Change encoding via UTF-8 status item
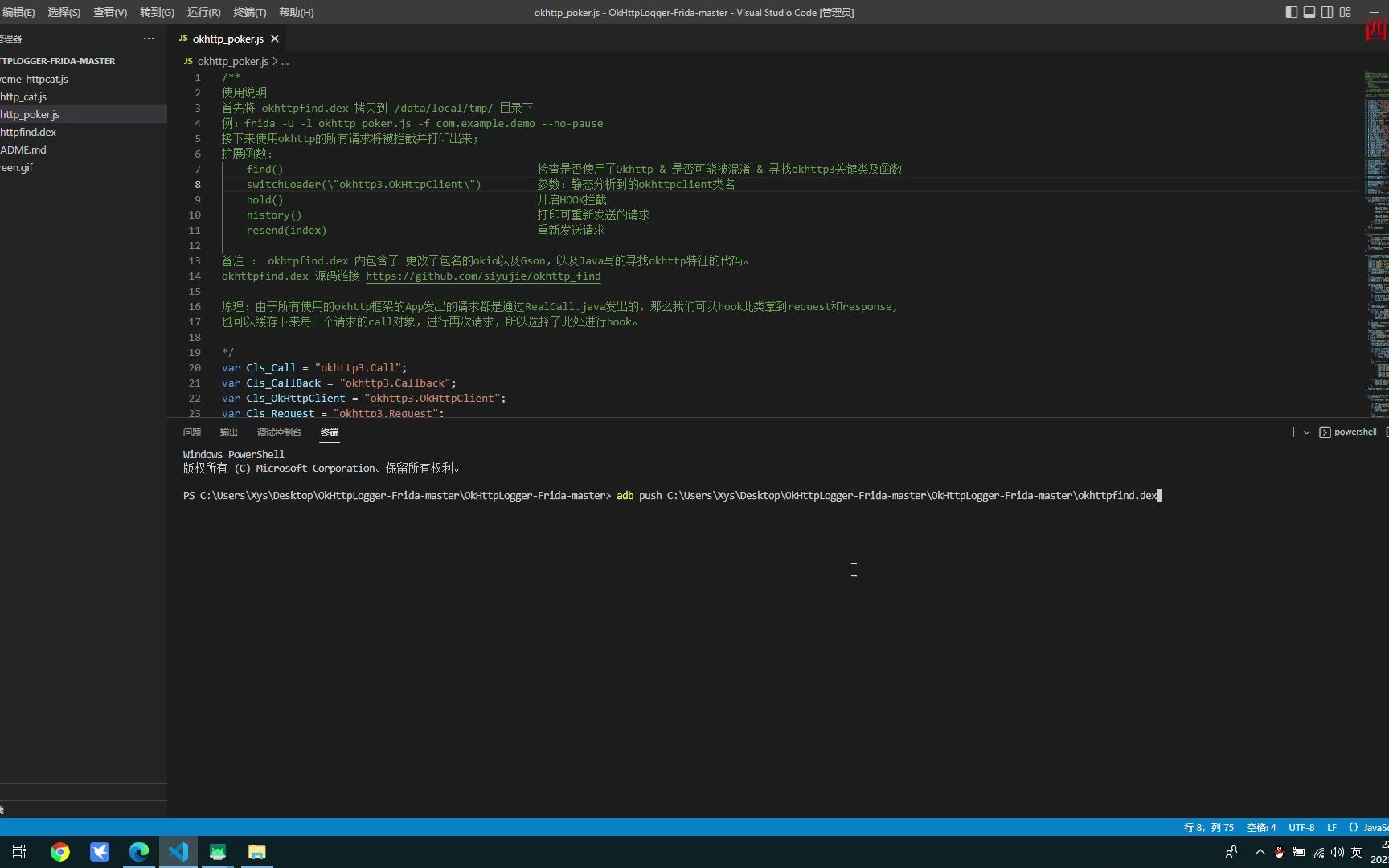The image size is (1389, 868). [1301, 827]
